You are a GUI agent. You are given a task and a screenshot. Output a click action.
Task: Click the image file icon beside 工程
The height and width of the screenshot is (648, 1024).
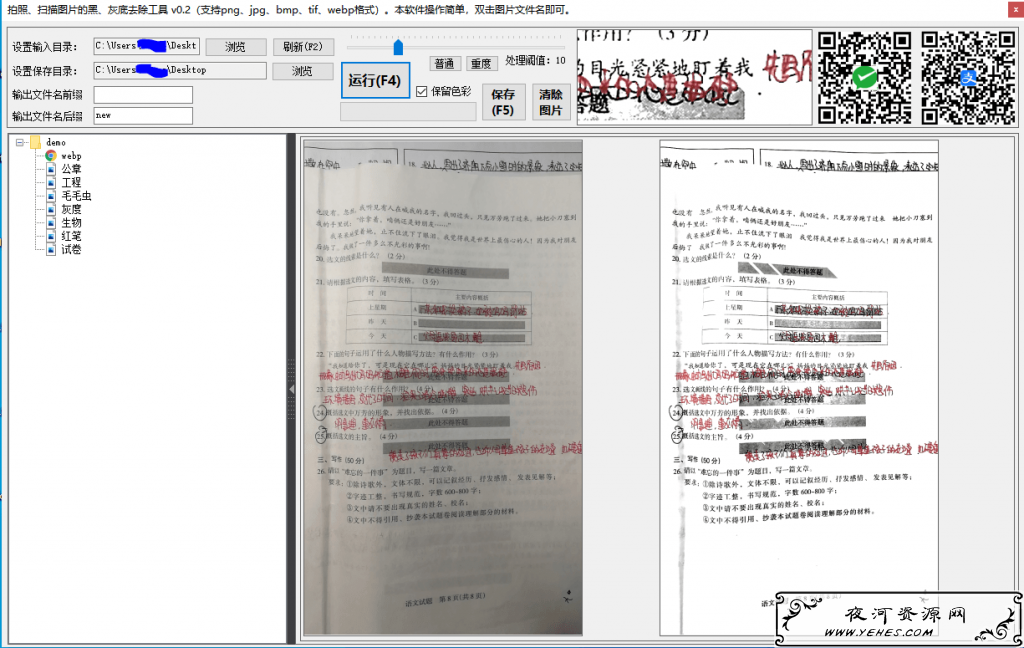pos(51,182)
